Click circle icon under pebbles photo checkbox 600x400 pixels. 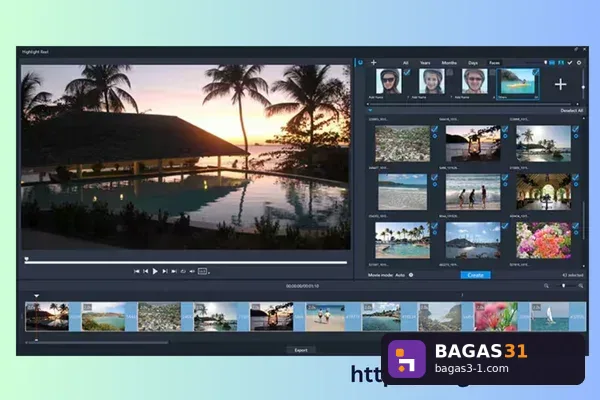pyautogui.click(x=435, y=136)
